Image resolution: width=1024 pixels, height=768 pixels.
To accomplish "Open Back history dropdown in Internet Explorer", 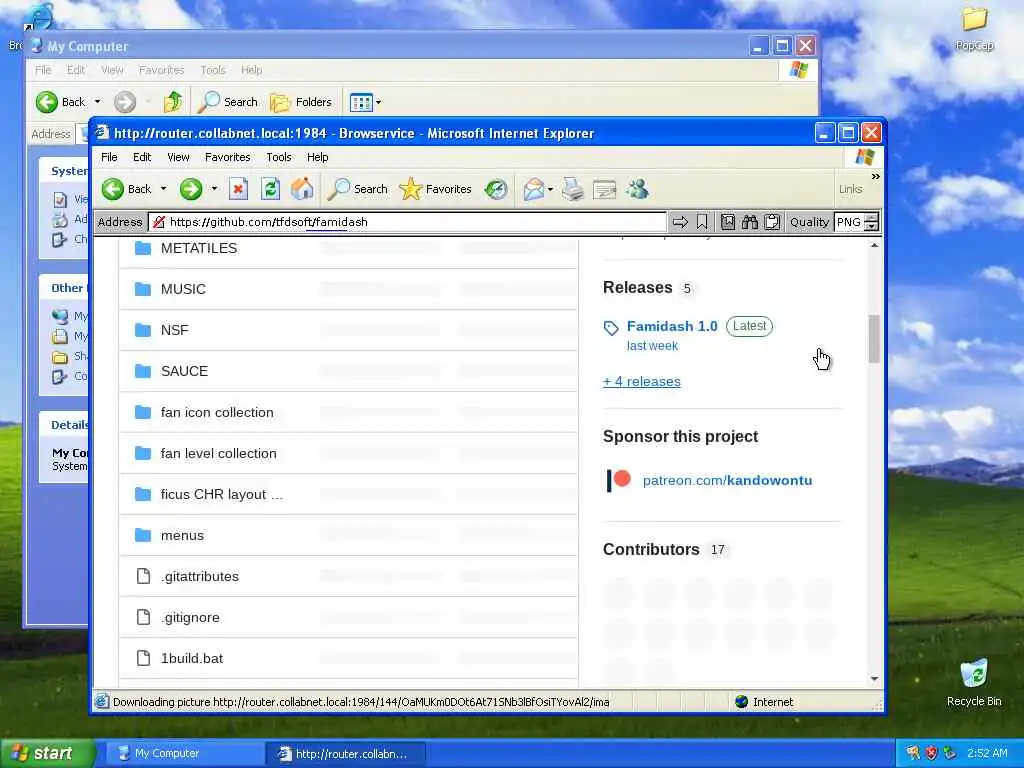I will click(x=163, y=189).
